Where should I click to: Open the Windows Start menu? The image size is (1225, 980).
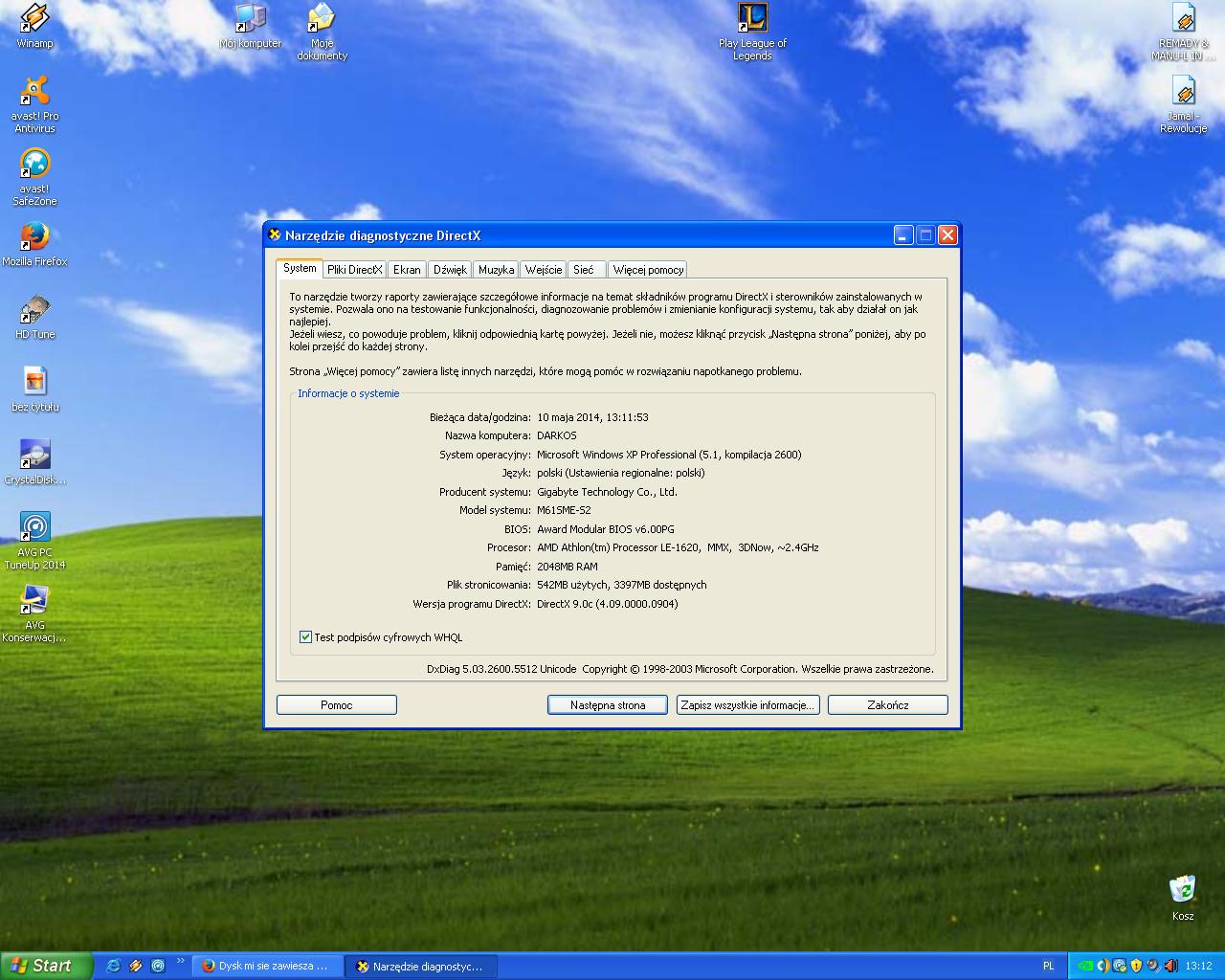click(x=46, y=966)
